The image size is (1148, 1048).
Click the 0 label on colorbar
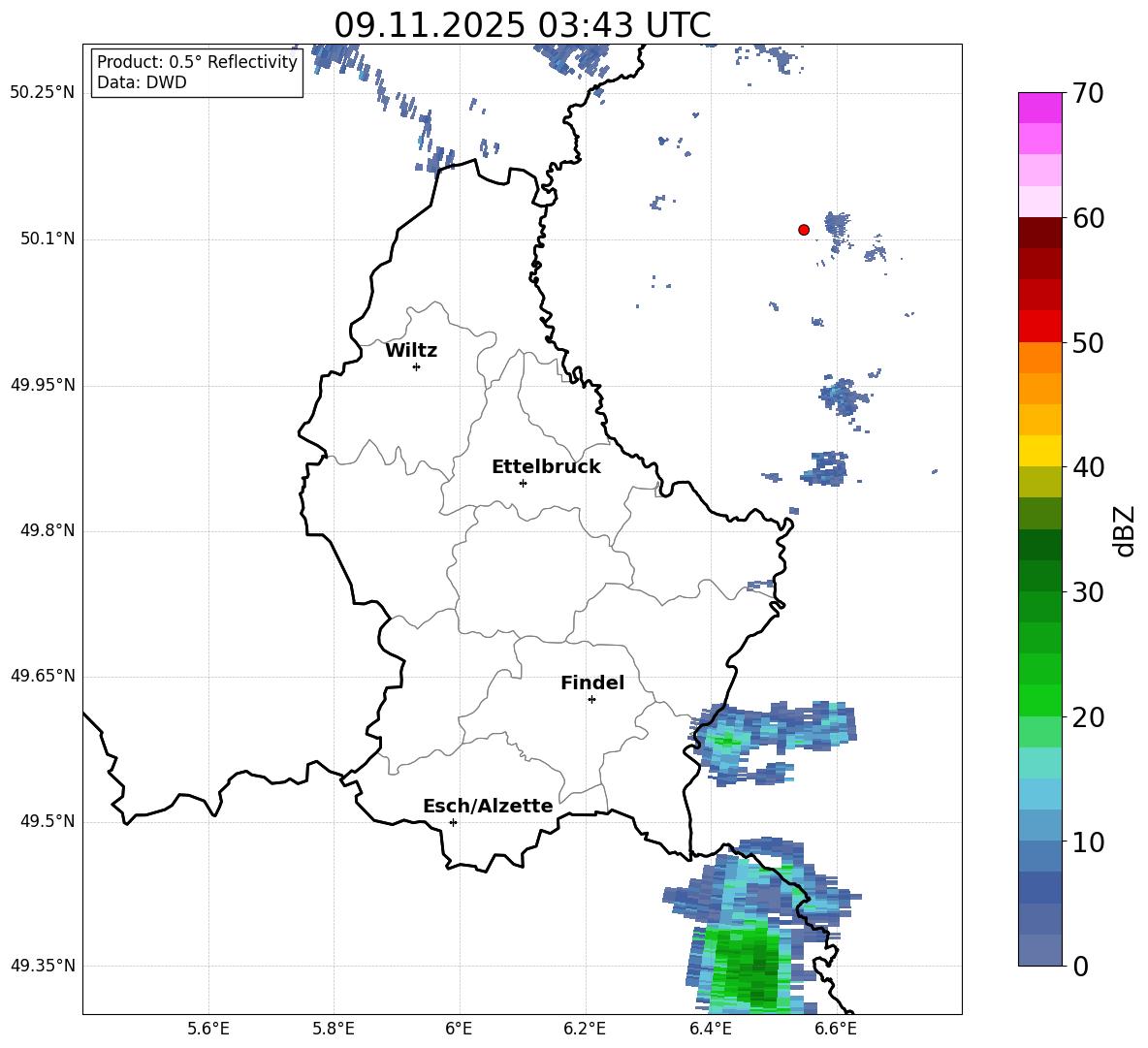(x=1080, y=966)
